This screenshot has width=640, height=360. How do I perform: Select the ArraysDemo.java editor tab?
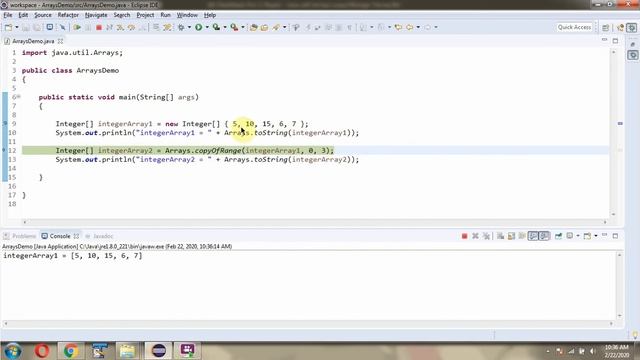tap(33, 41)
